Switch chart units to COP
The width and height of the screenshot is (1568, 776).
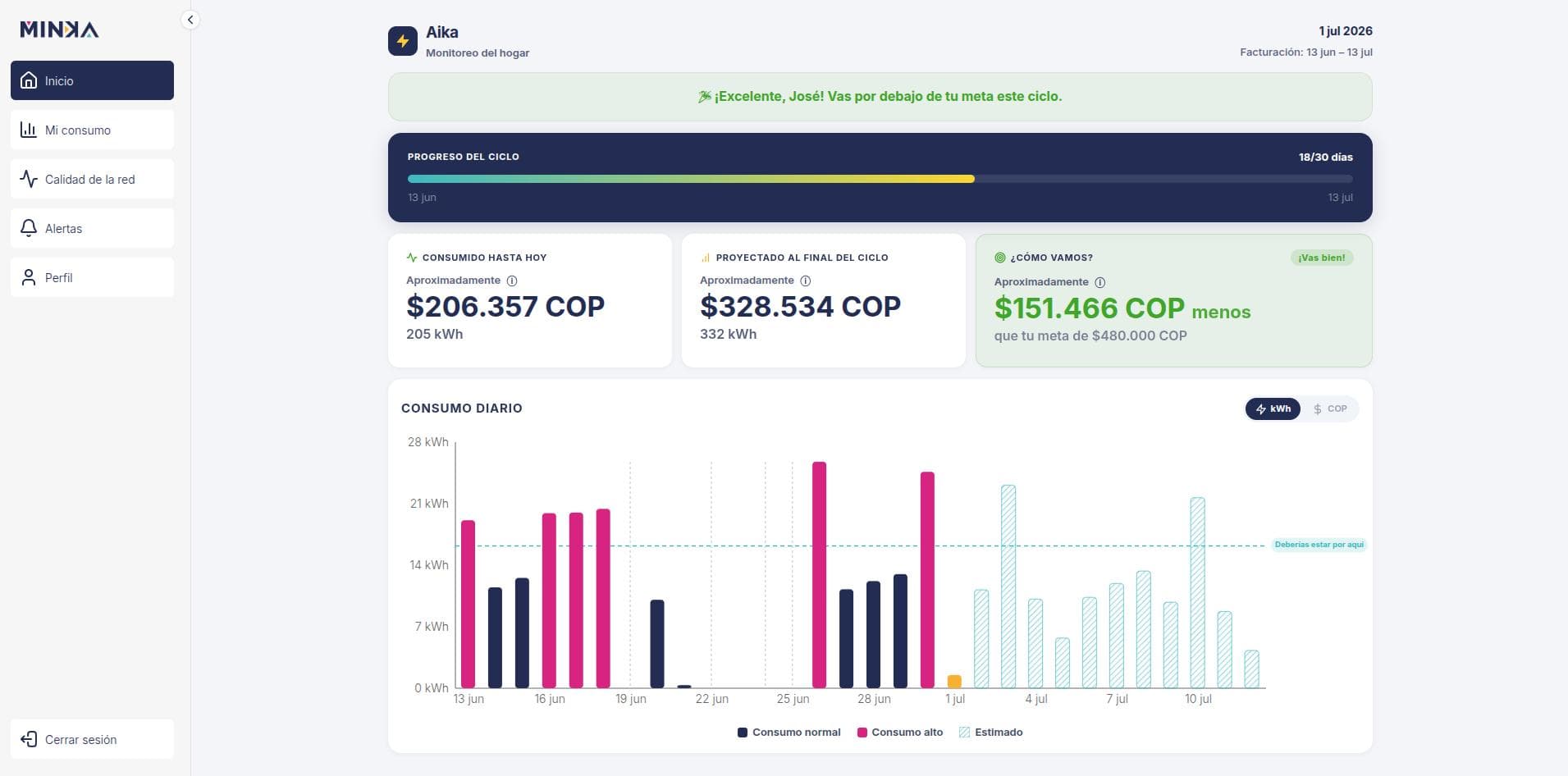click(x=1330, y=409)
